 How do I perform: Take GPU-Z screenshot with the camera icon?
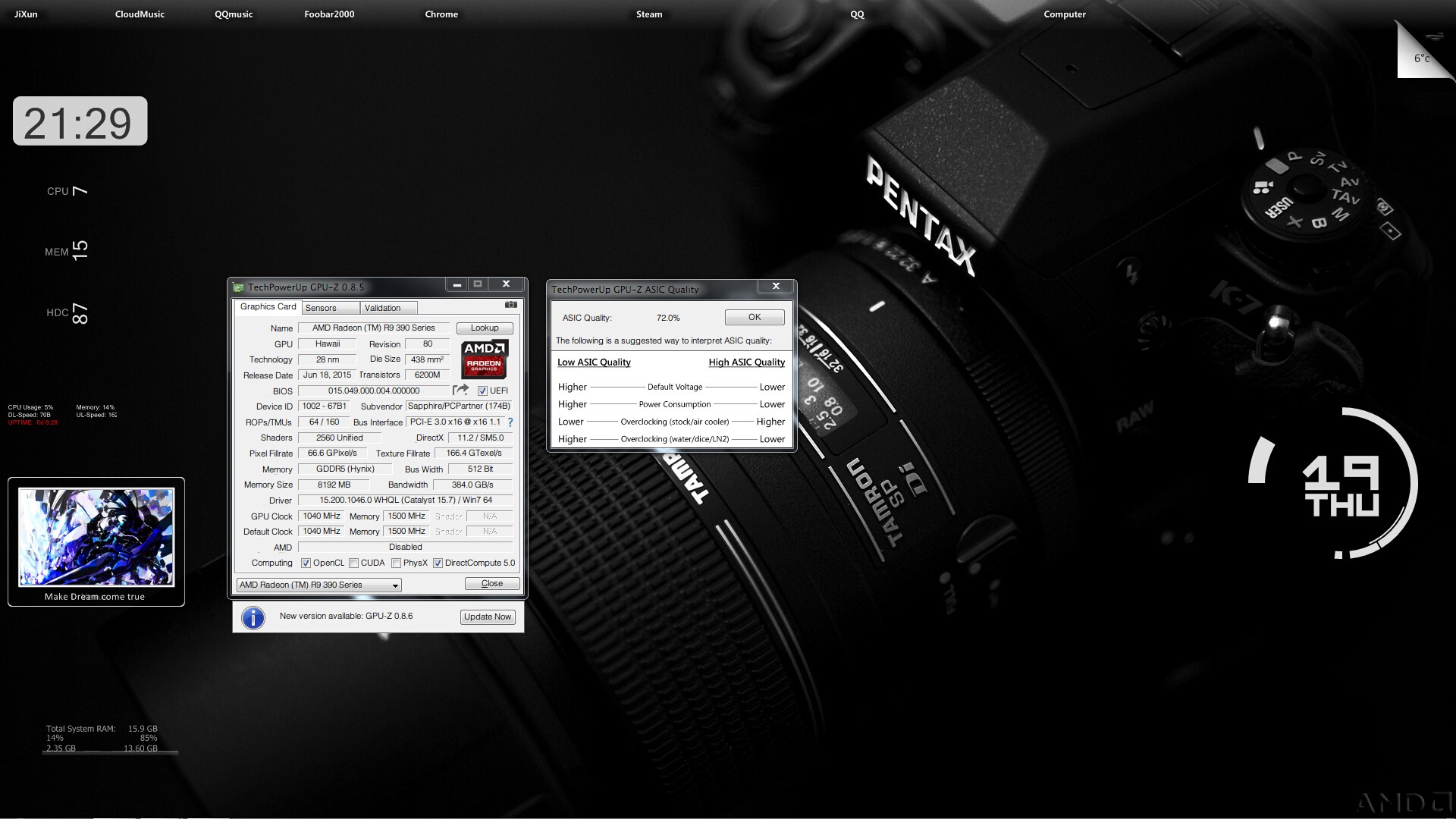tap(511, 305)
